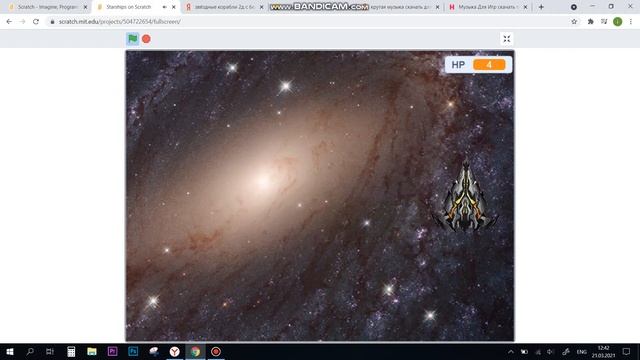Bookmark this page with star icon
Image resolution: width=640 pixels, height=360 pixels.
point(574,22)
